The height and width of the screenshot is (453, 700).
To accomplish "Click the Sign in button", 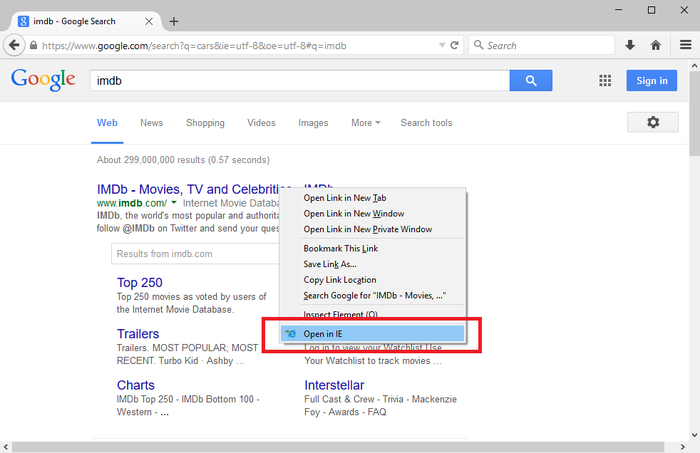I will (651, 81).
